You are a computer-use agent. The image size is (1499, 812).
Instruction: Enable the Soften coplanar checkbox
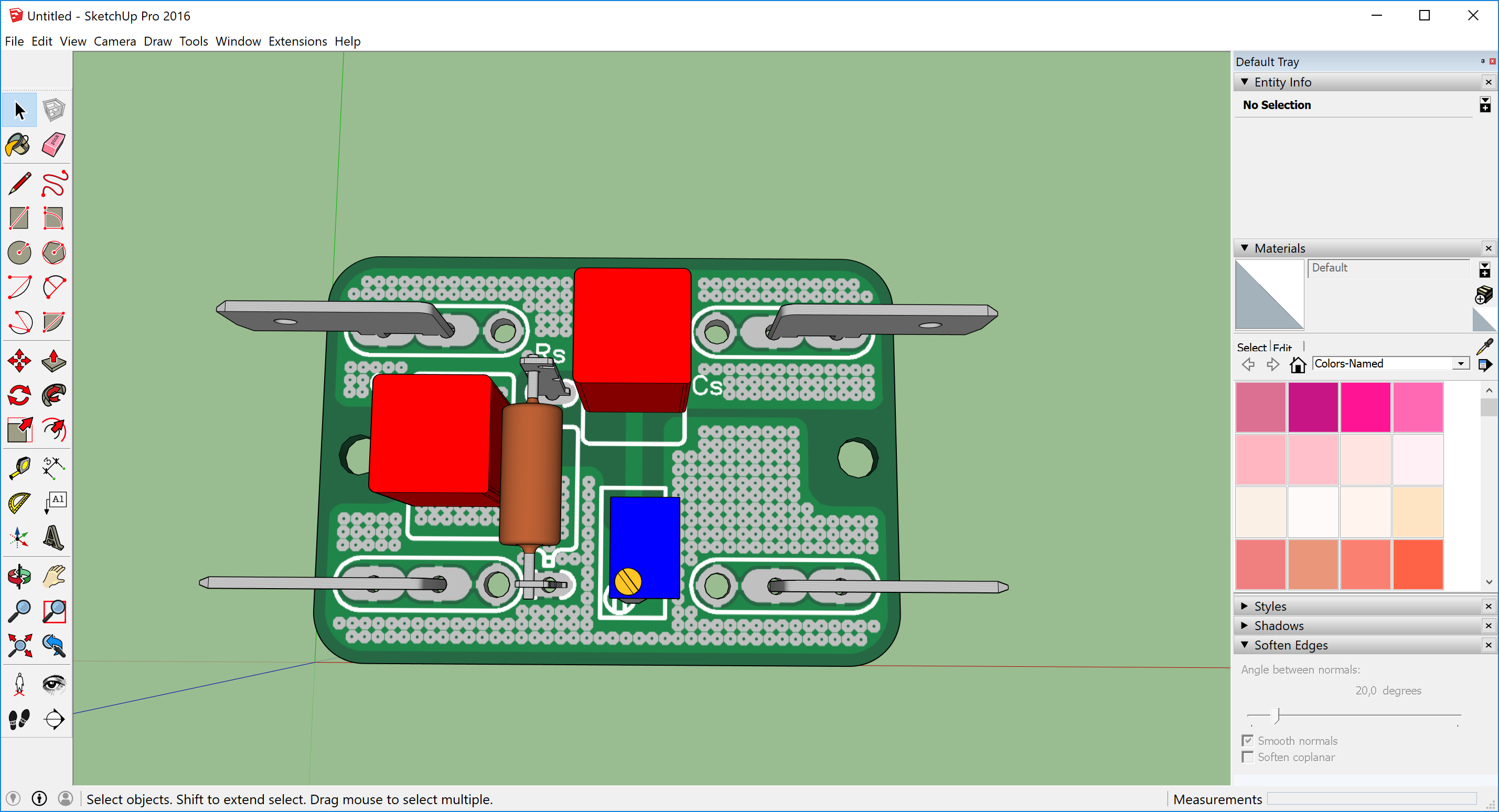[x=1247, y=757]
